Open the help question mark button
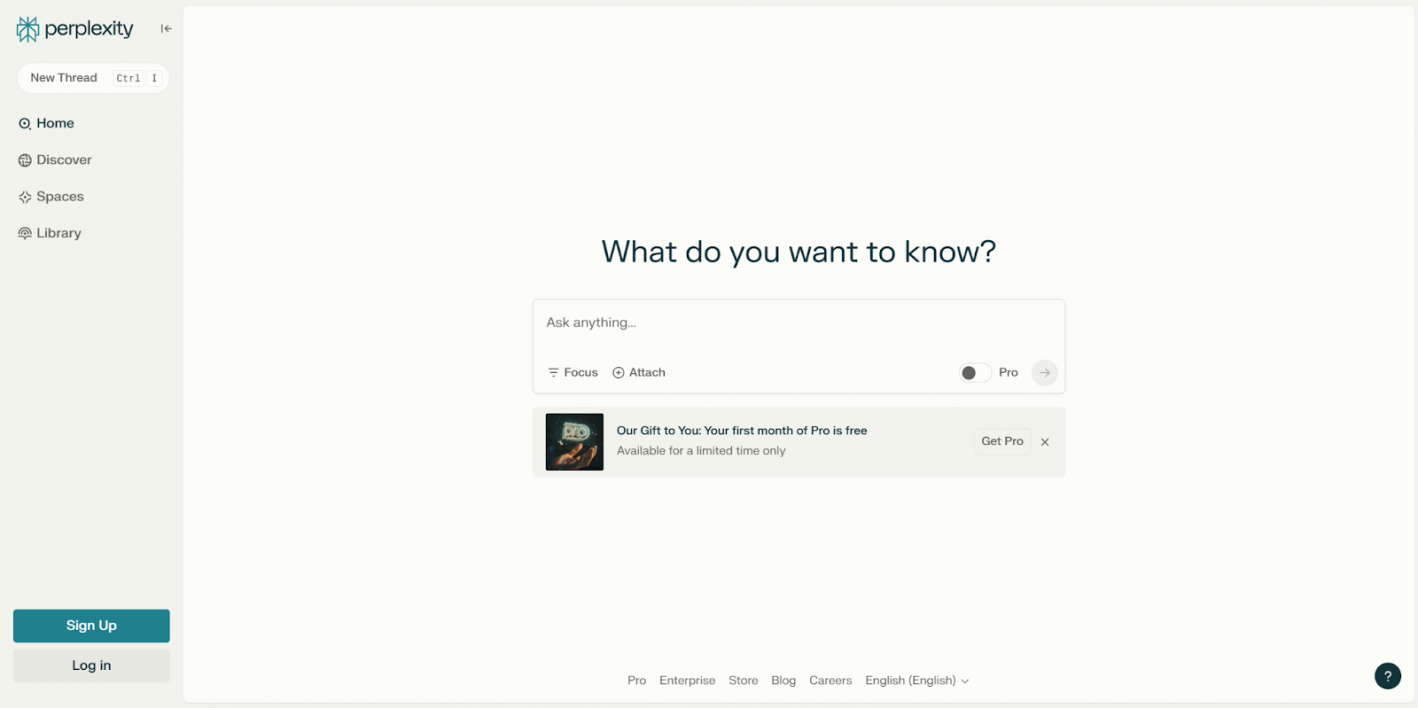The image size is (1418, 708). (1388, 677)
